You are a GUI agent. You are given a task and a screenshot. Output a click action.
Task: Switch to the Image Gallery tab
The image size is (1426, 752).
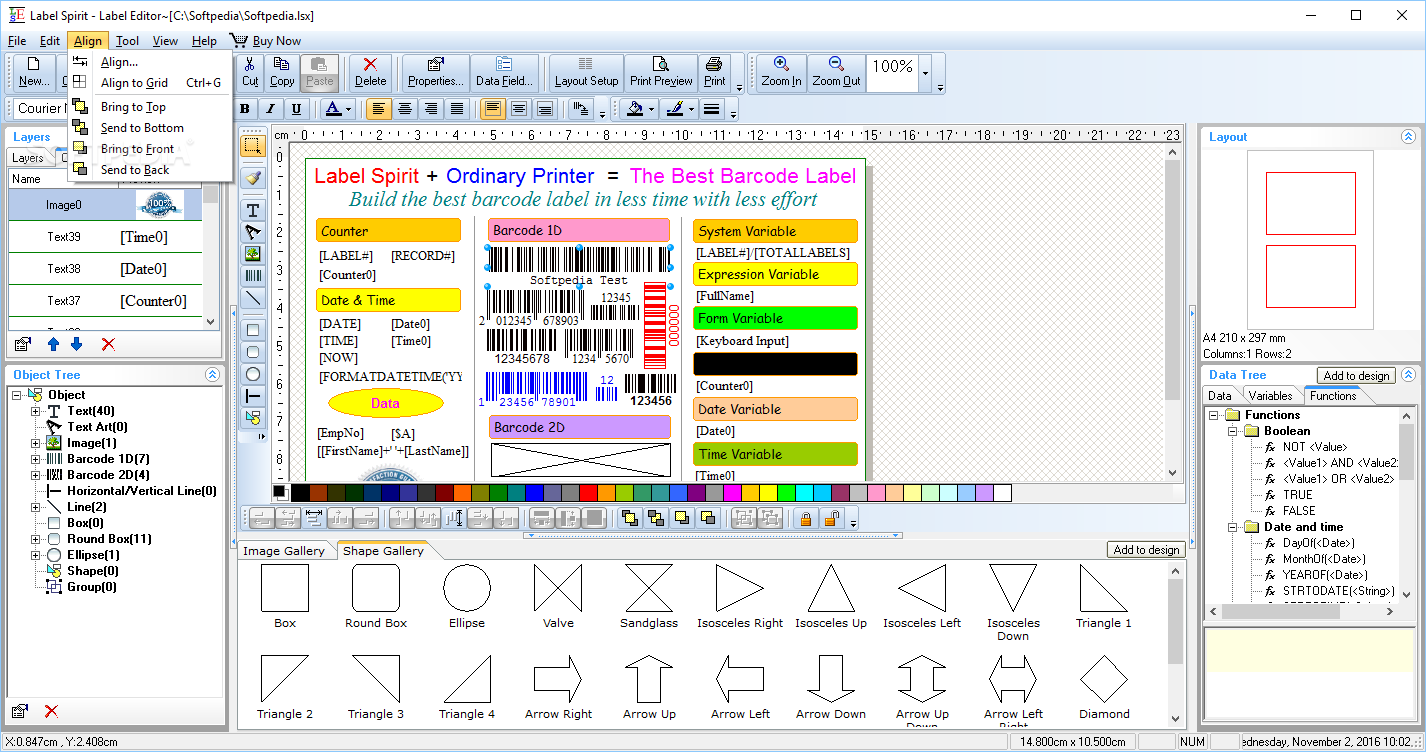click(284, 551)
